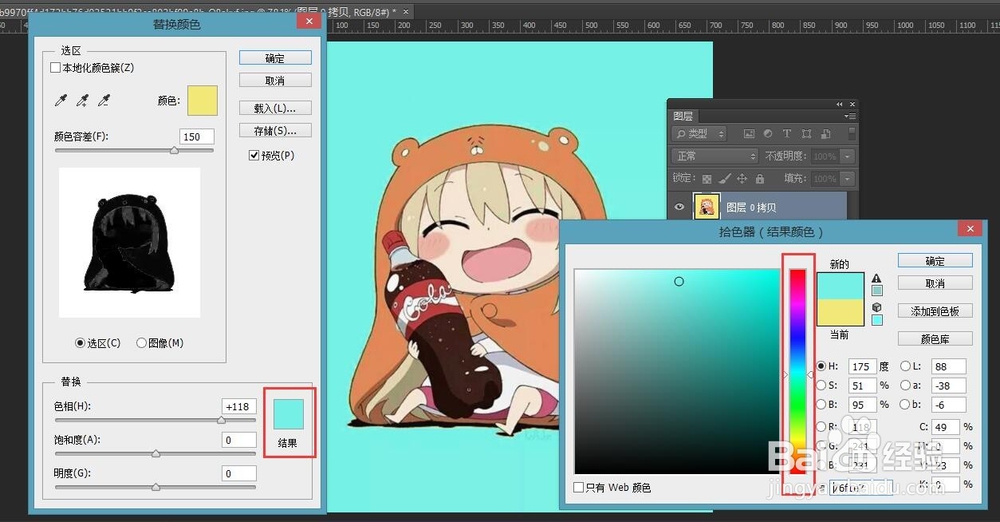Select the a radio button in color picker

point(905,385)
